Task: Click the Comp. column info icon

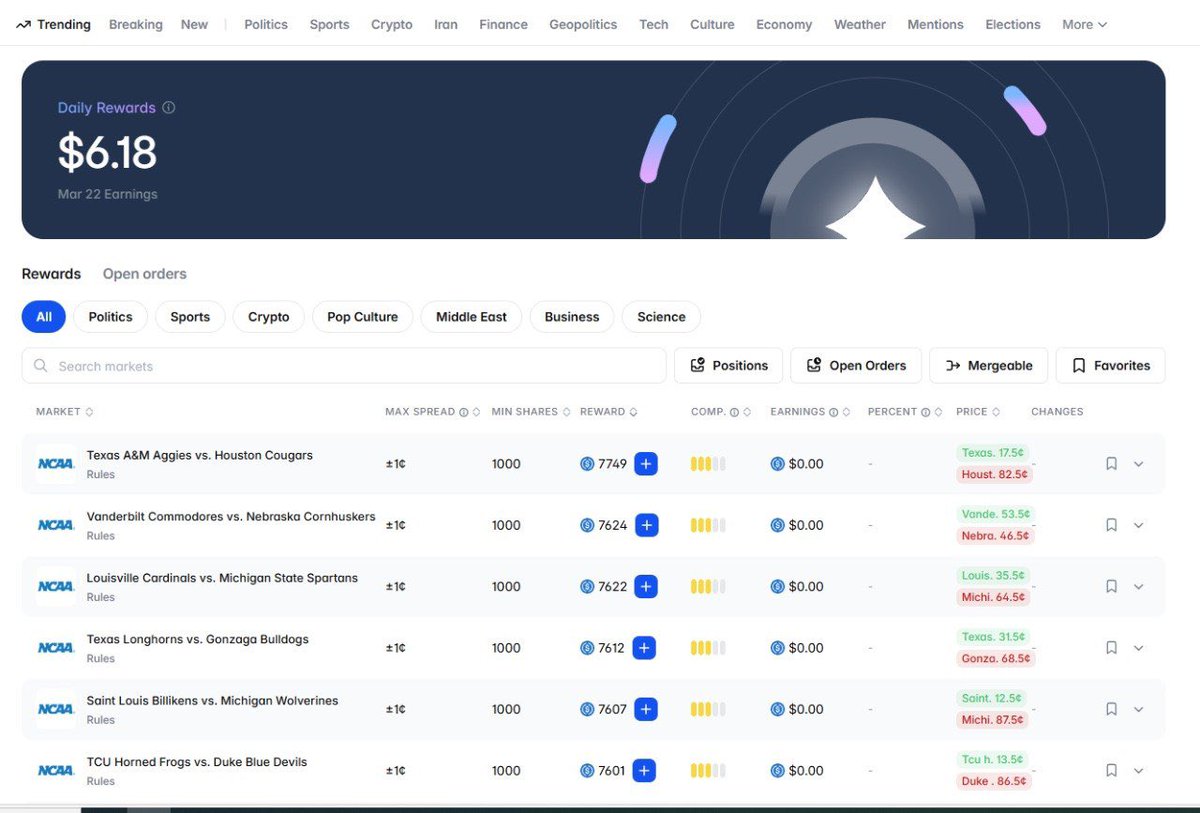Action: click(x=734, y=412)
